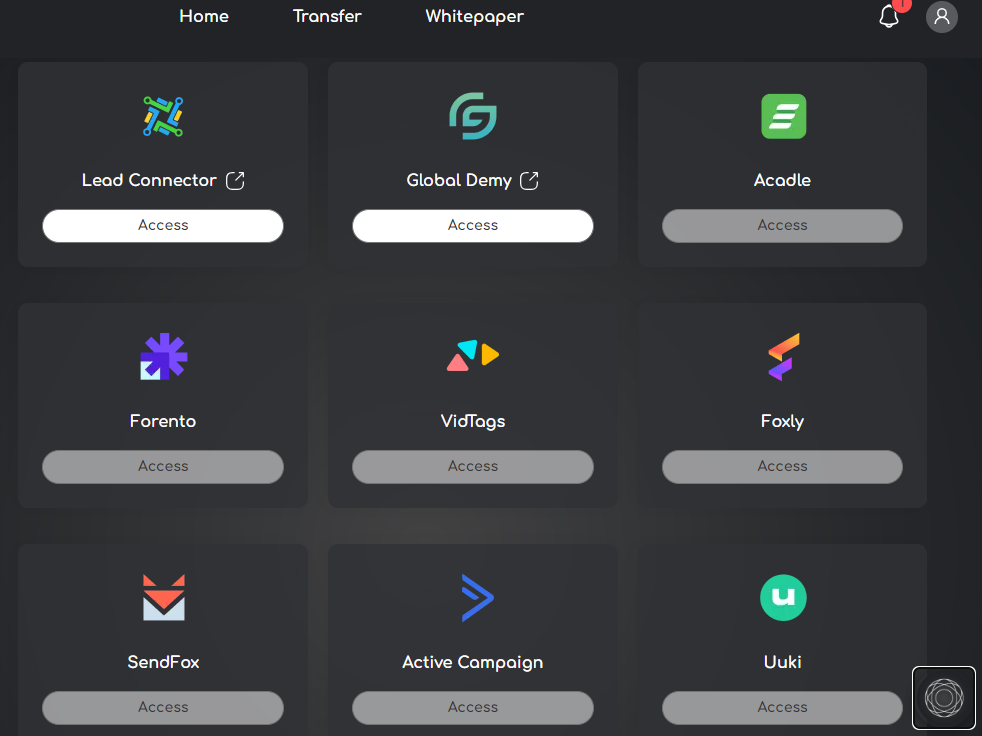Click the Lead Connector logo

(x=163, y=117)
